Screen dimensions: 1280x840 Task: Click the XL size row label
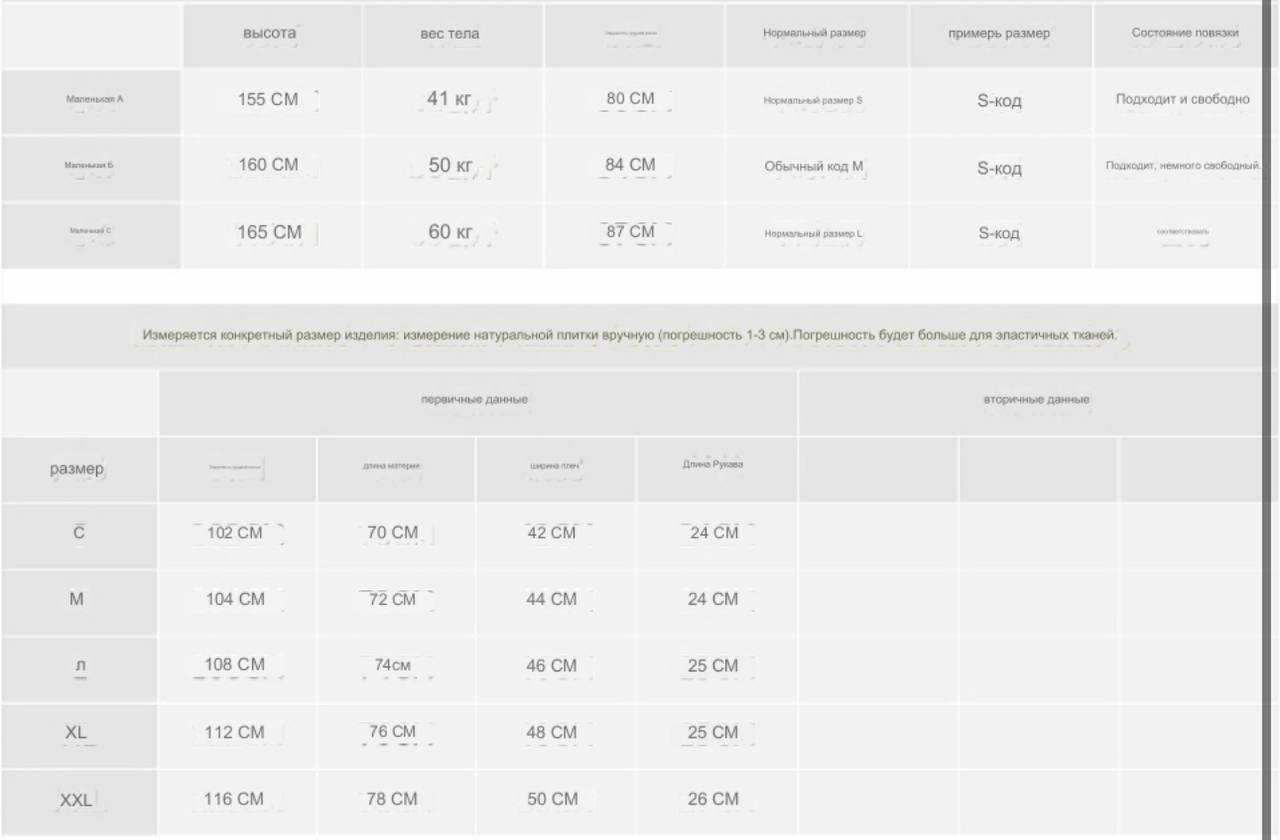76,733
